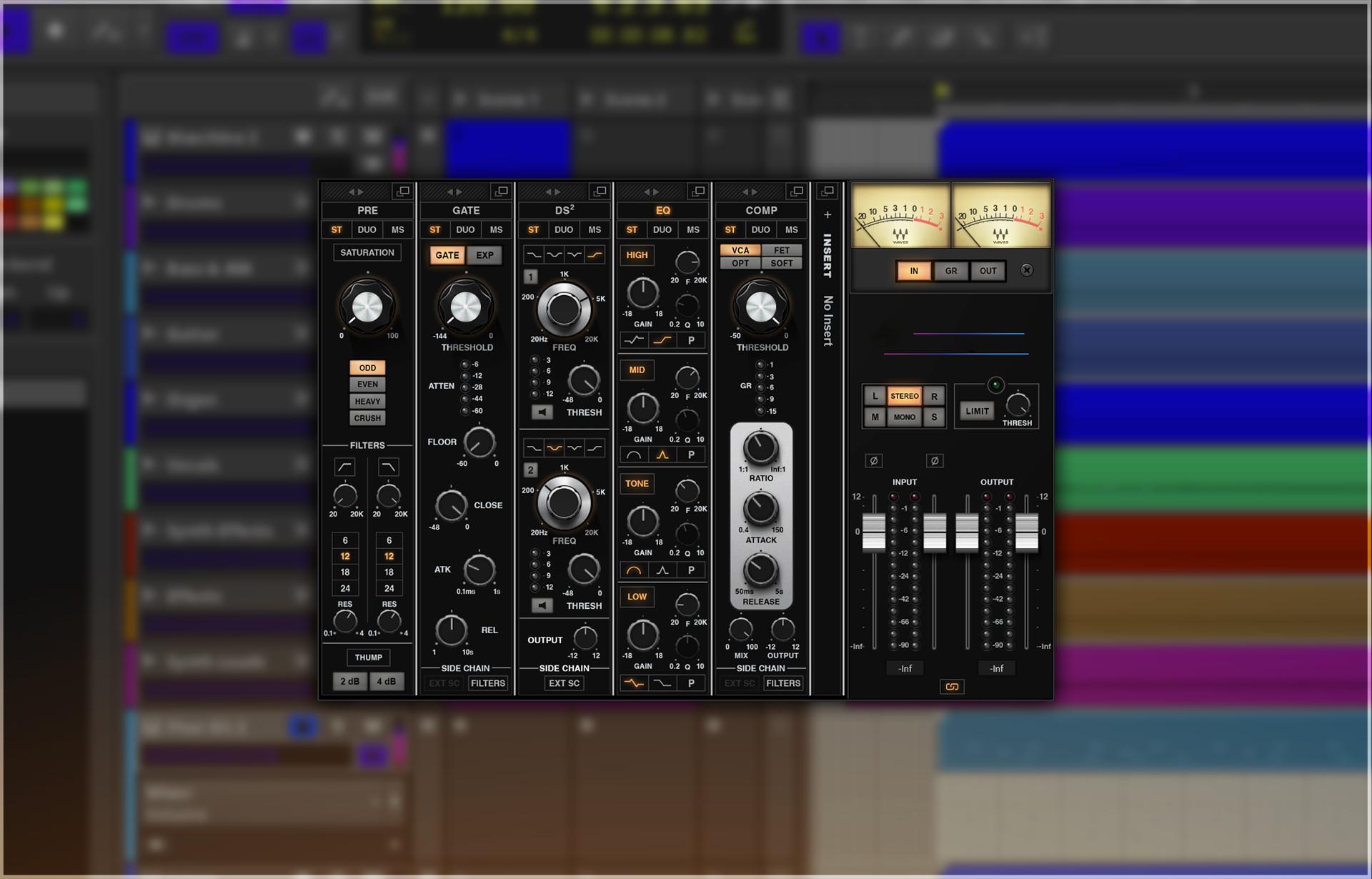Viewport: 1372px width, 879px height.
Task: Select narrow bell shape icon in EQ MID band
Action: (662, 455)
